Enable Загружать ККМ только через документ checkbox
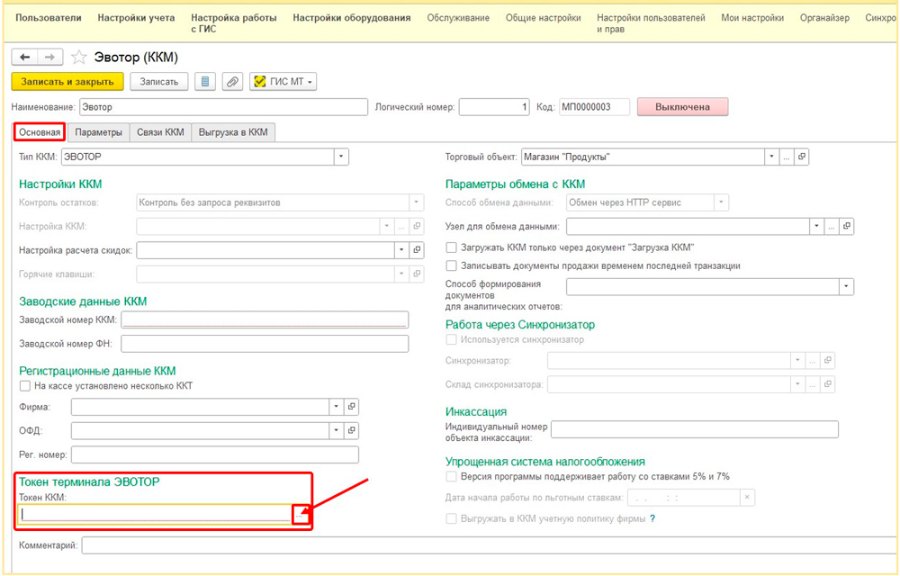This screenshot has height=576, width=900. pyautogui.click(x=452, y=248)
